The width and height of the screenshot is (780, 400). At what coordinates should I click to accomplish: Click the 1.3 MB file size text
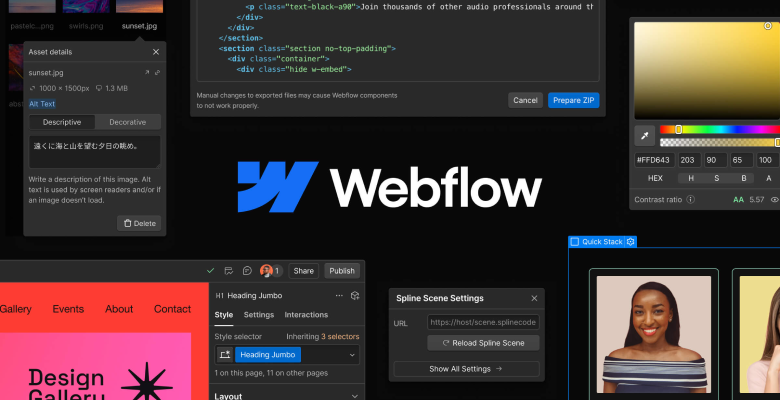click(116, 88)
